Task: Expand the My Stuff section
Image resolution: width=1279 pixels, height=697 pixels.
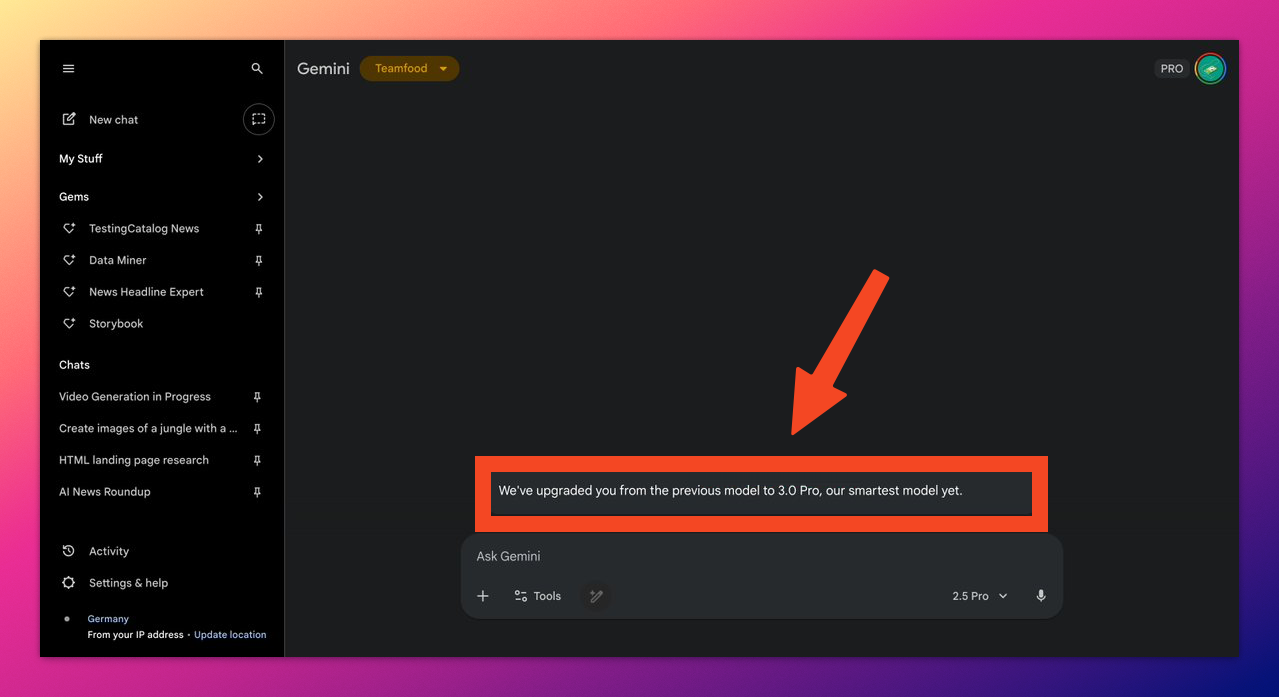Action: coord(260,159)
